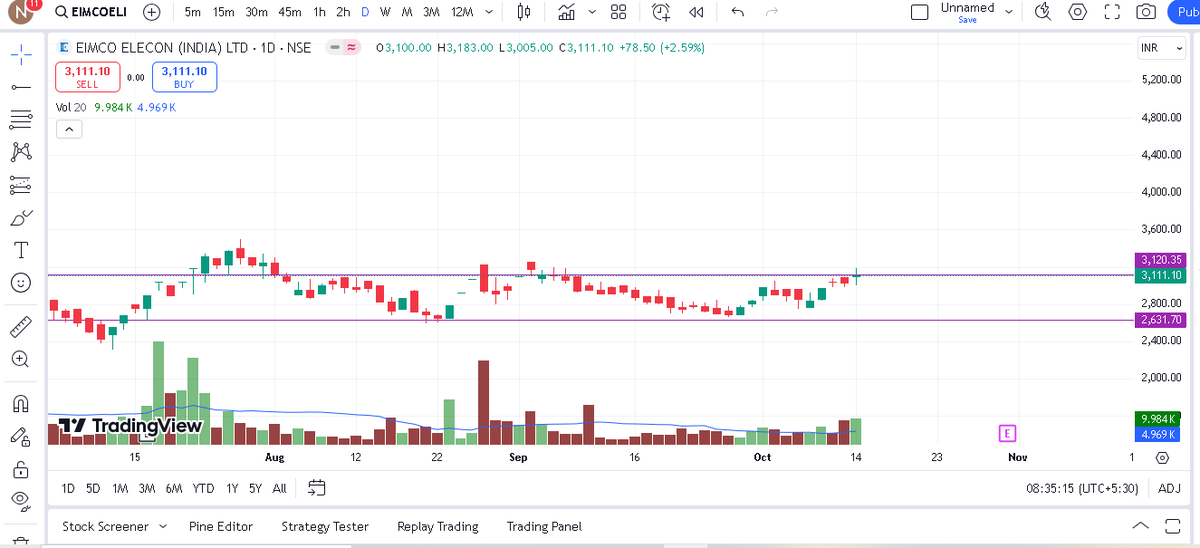Open the Stock Screener tab

coord(113,526)
